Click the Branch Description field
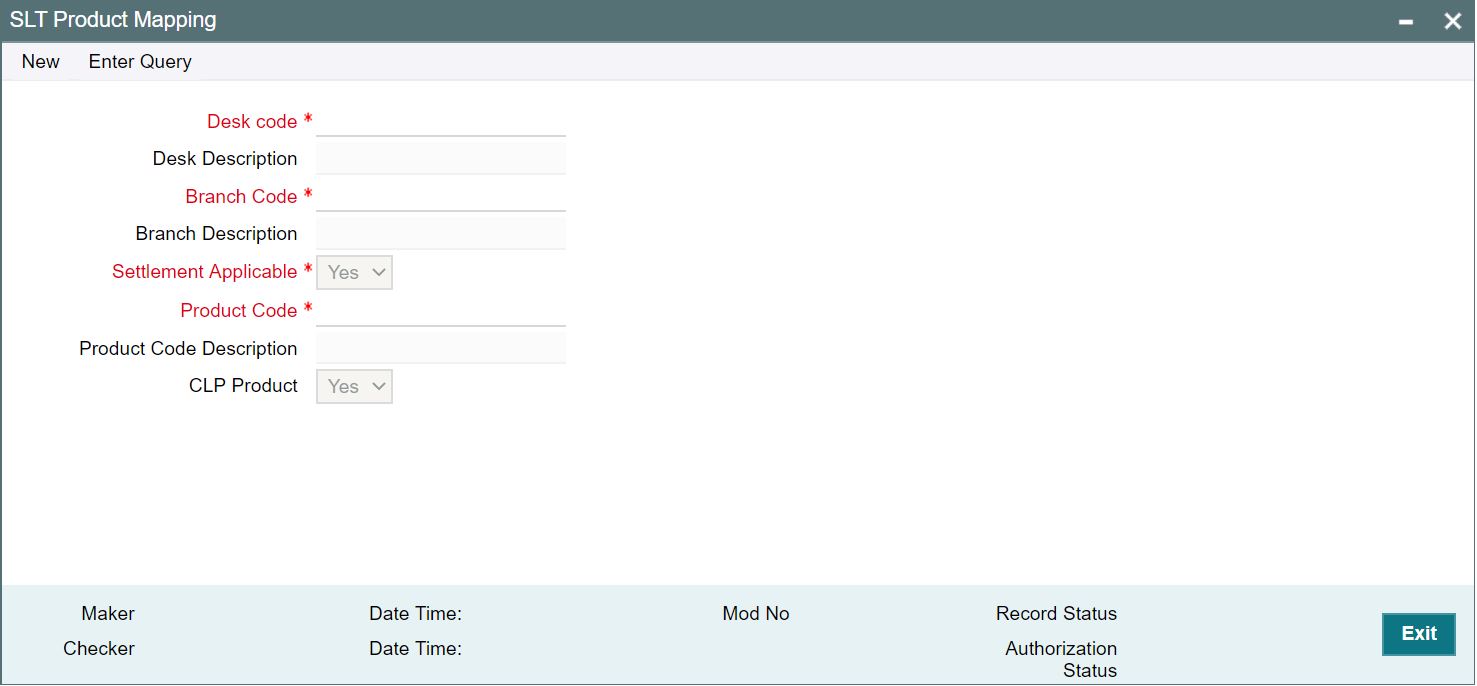The image size is (1477, 686). pos(441,233)
